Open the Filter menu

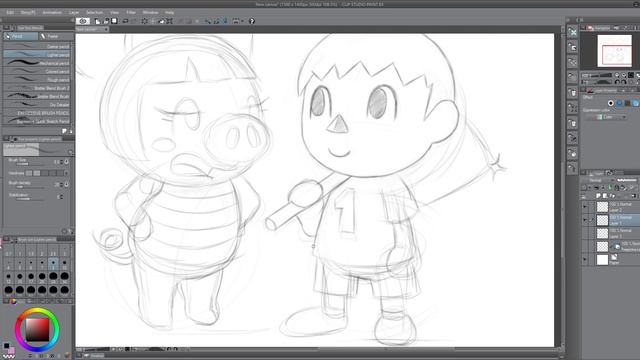point(131,13)
